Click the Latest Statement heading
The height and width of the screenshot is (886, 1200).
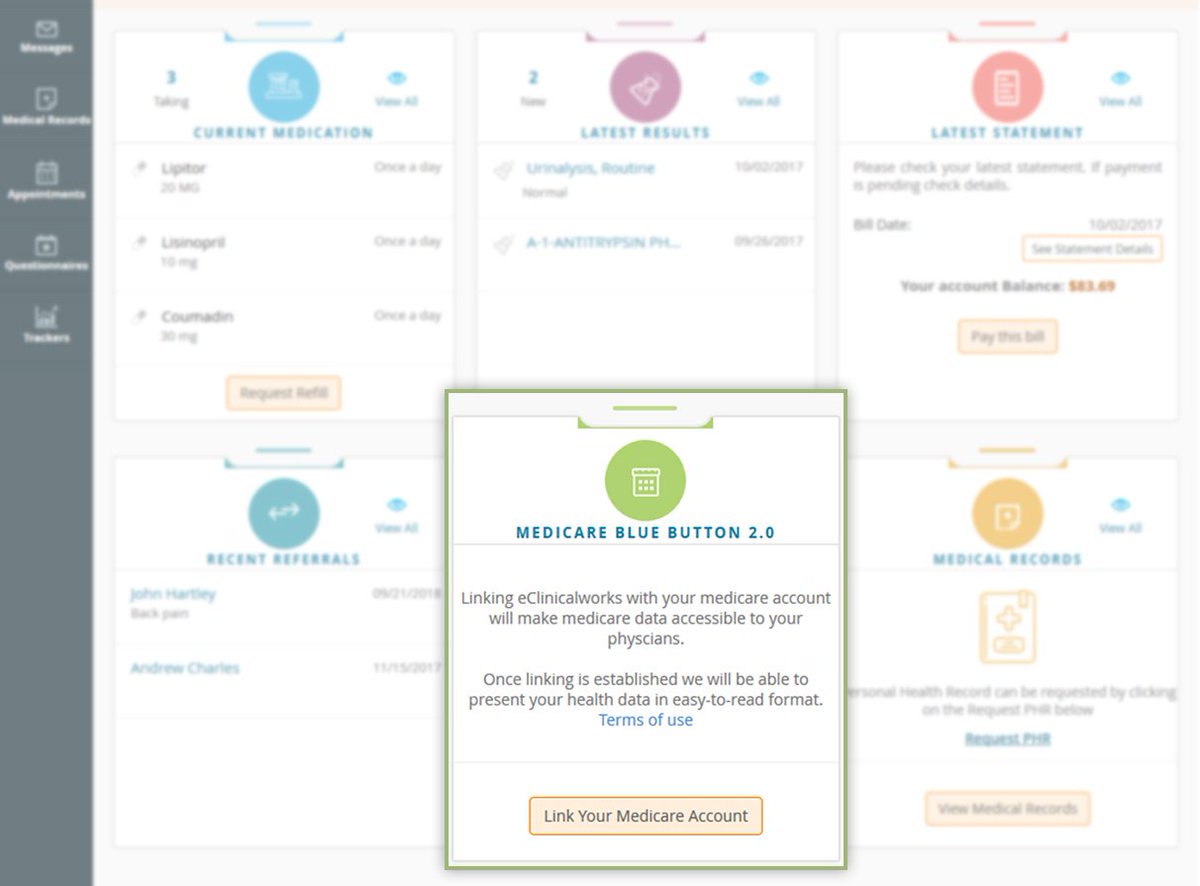tap(1007, 132)
